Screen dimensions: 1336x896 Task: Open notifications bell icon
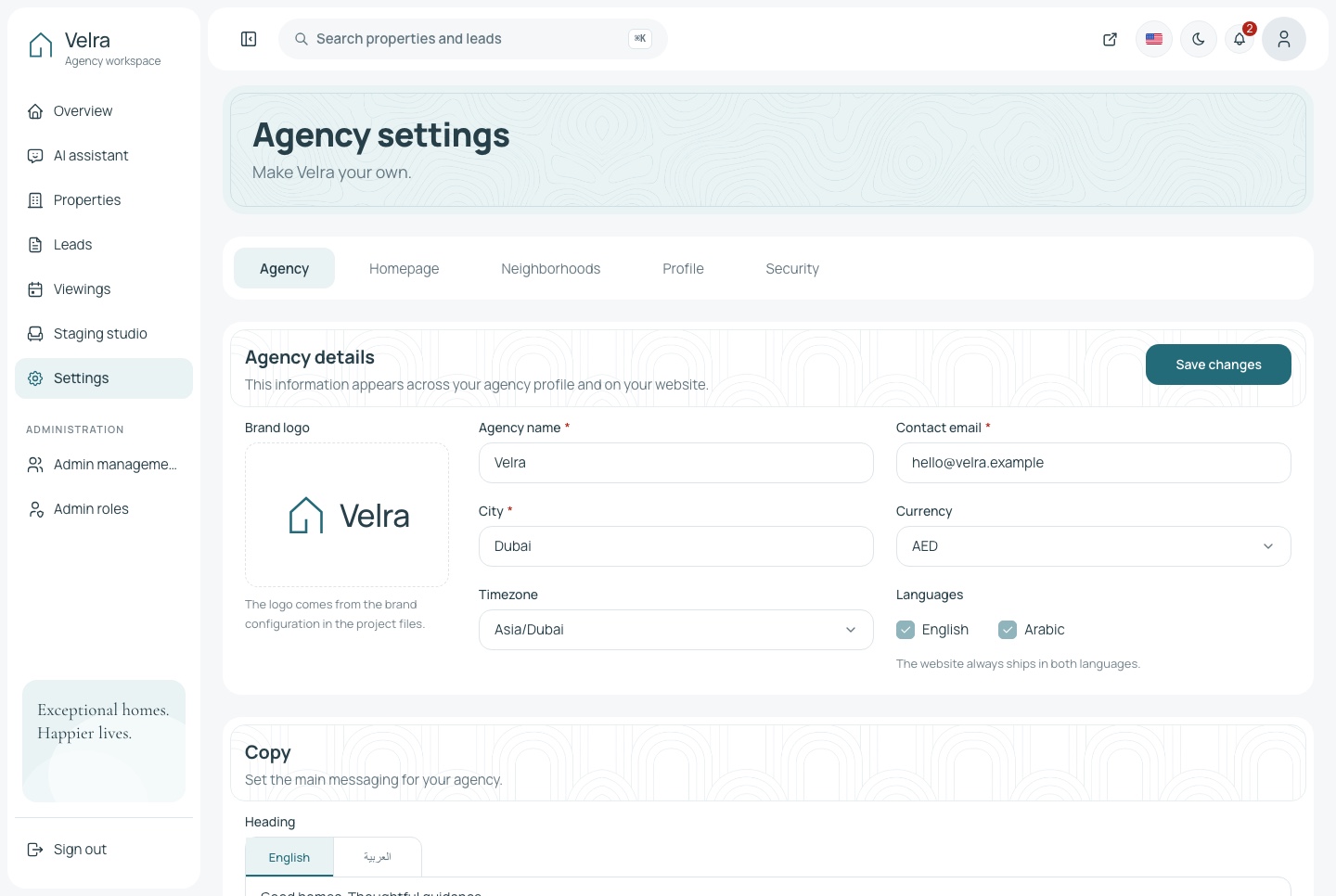click(1240, 39)
